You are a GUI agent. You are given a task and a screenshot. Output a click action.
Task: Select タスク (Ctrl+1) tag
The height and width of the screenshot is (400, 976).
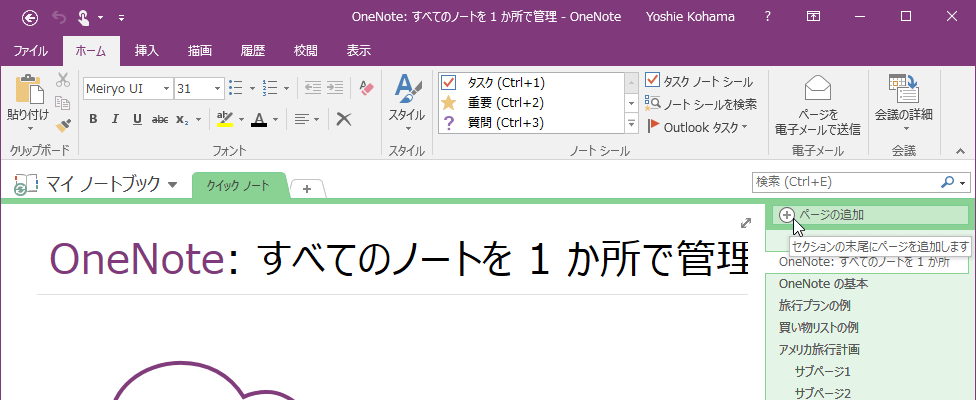(x=530, y=83)
